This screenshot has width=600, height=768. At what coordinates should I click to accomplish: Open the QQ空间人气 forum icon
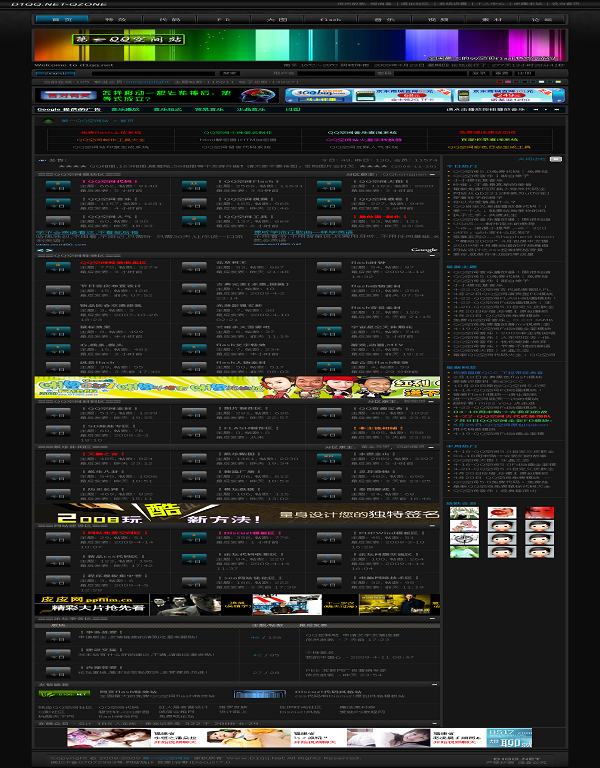click(58, 222)
